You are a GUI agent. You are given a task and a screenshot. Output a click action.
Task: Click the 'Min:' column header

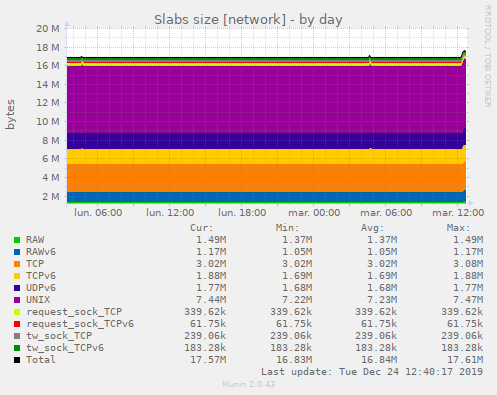click(287, 228)
